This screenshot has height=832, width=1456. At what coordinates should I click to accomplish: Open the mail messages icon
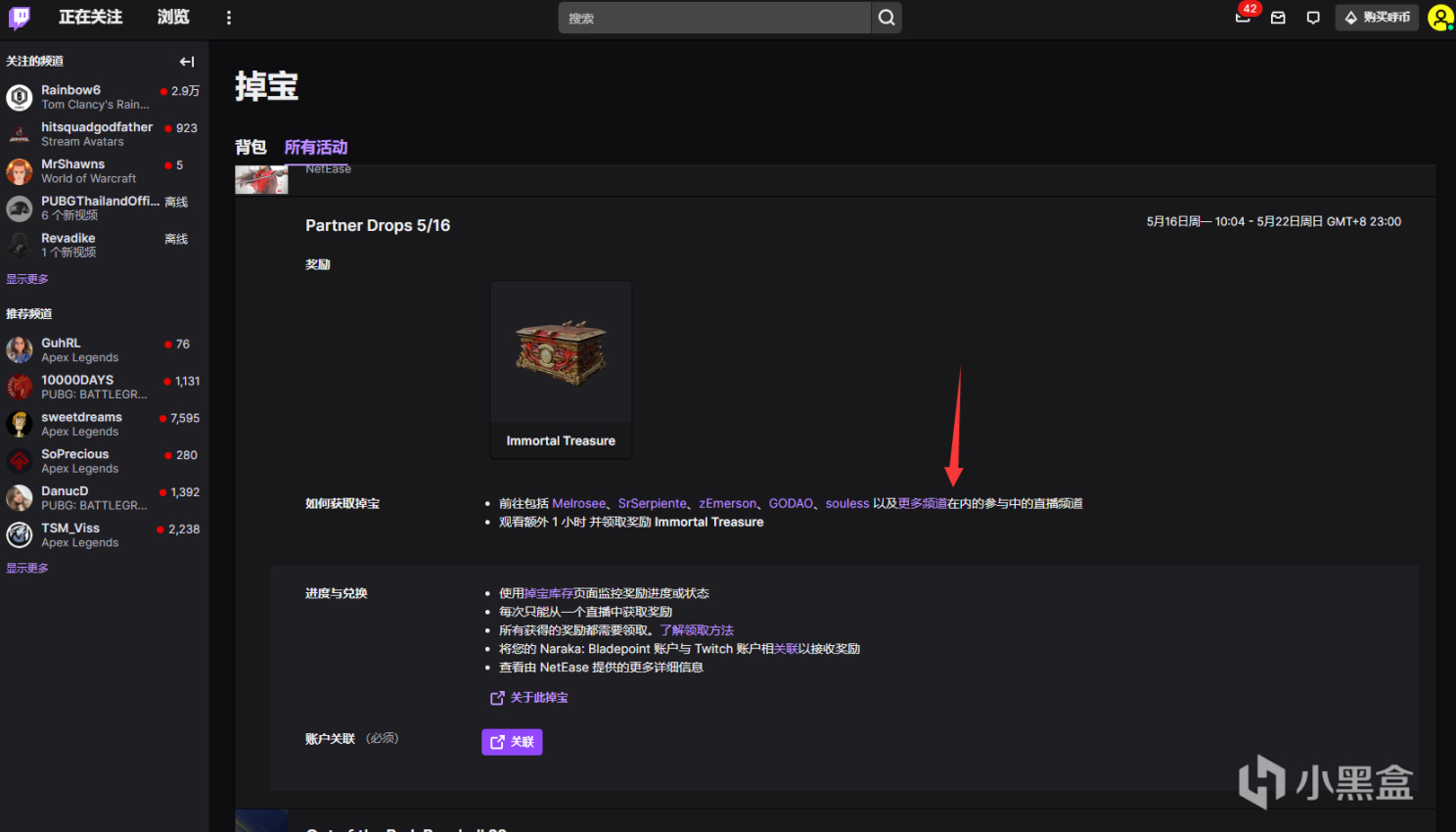[1278, 18]
